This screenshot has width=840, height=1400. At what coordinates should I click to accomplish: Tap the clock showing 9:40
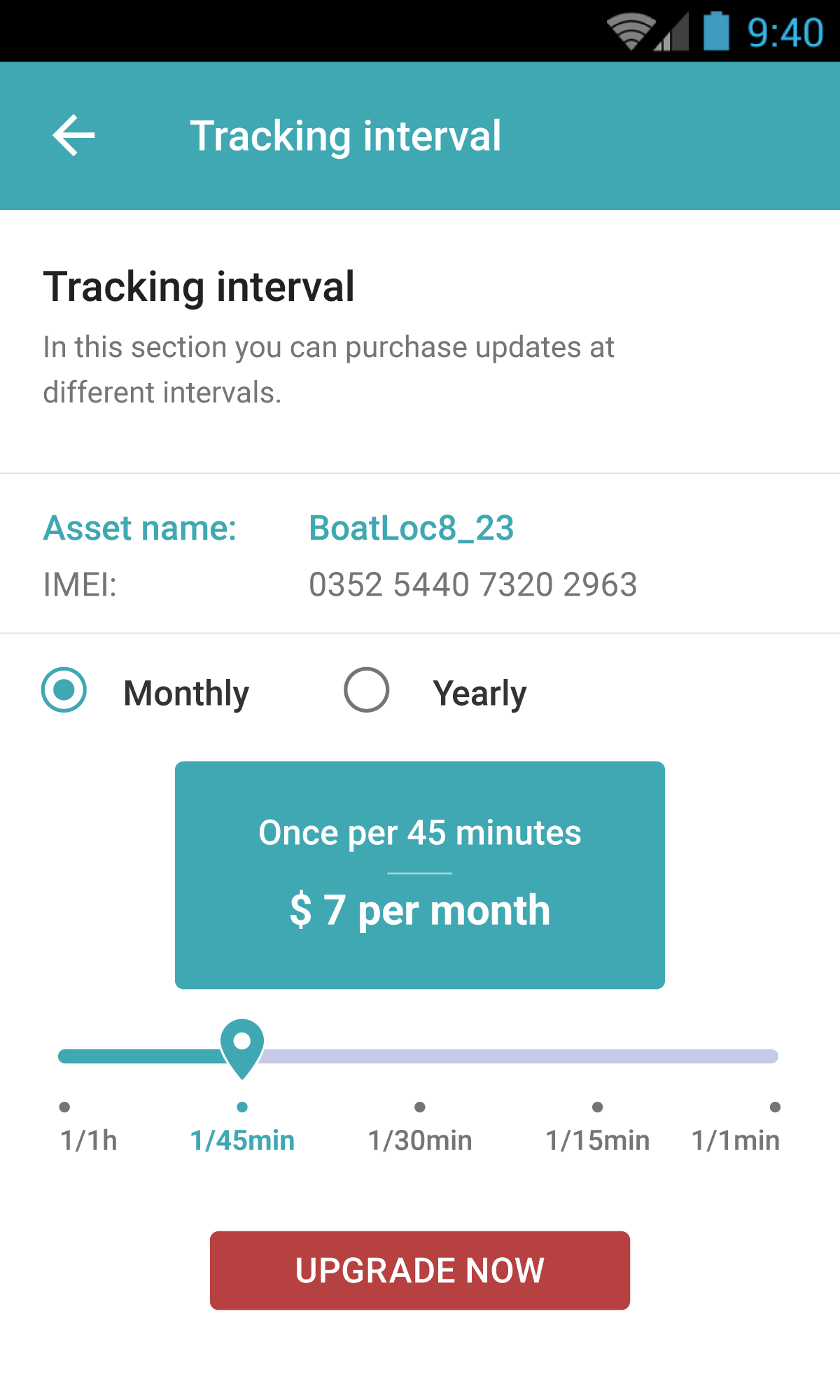(785, 33)
